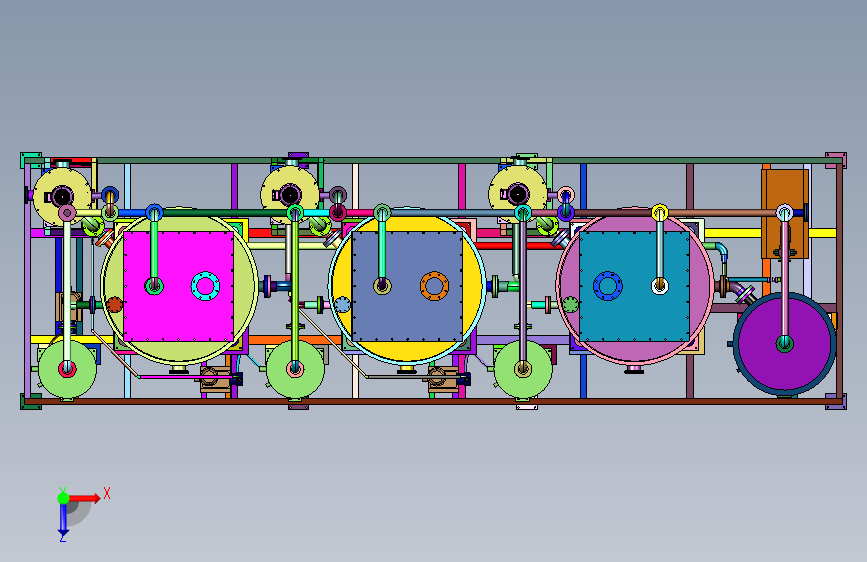Pick the green round port on pink tank
Screen dimensions: 867x562
pos(570,305)
